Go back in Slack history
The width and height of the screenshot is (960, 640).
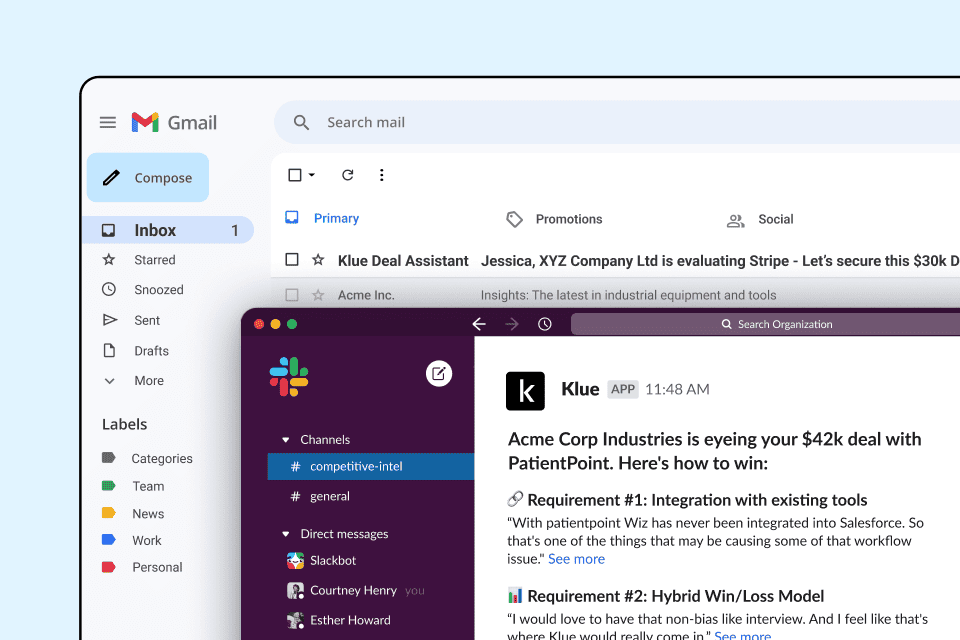(479, 324)
